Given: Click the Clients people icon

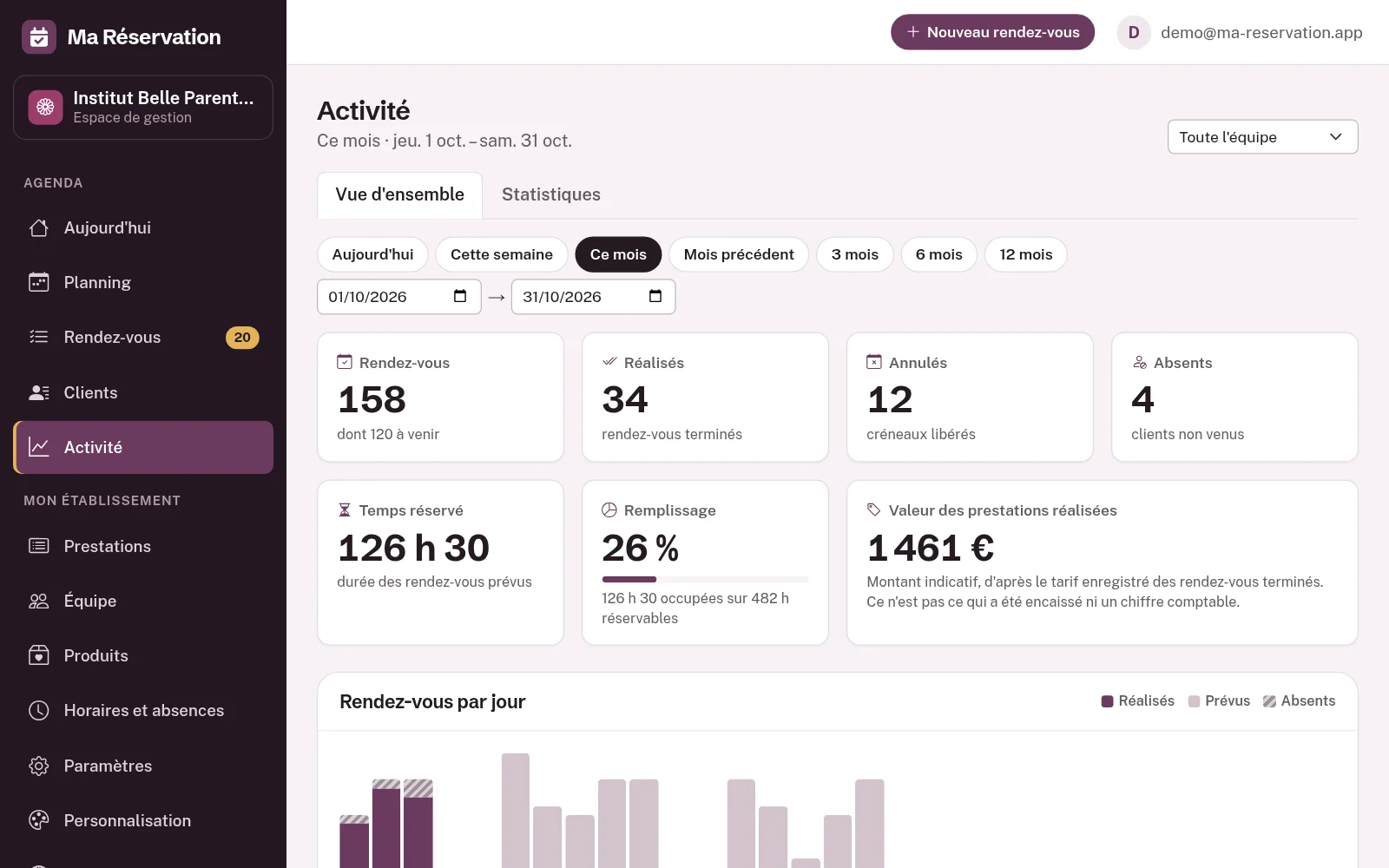Looking at the screenshot, I should [39, 392].
